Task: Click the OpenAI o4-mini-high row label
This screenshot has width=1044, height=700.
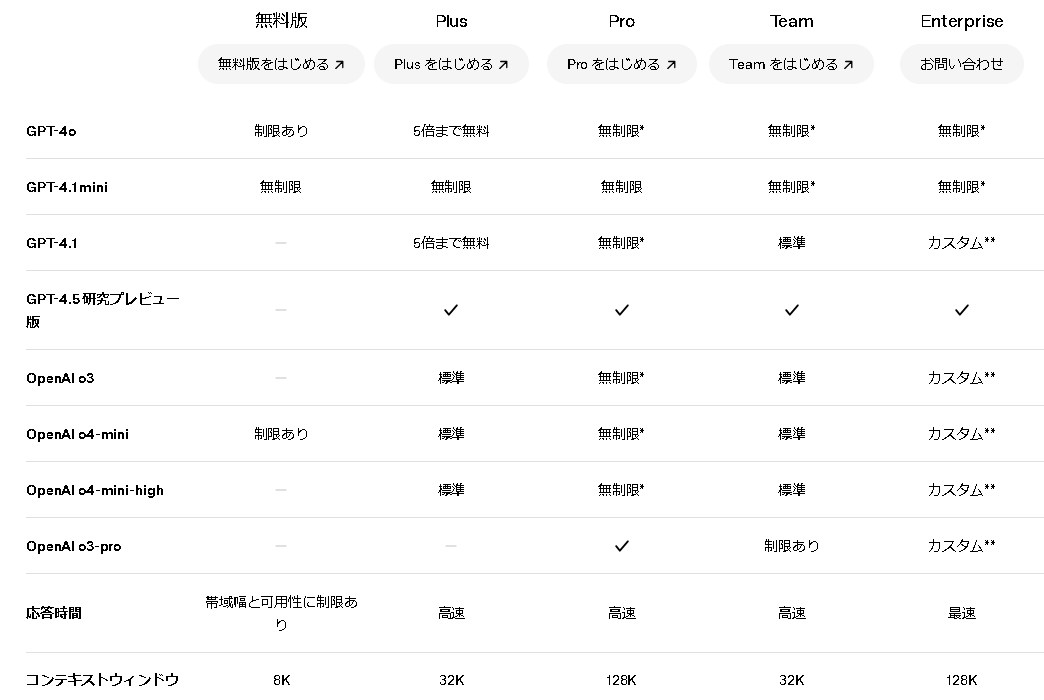Action: pos(95,490)
